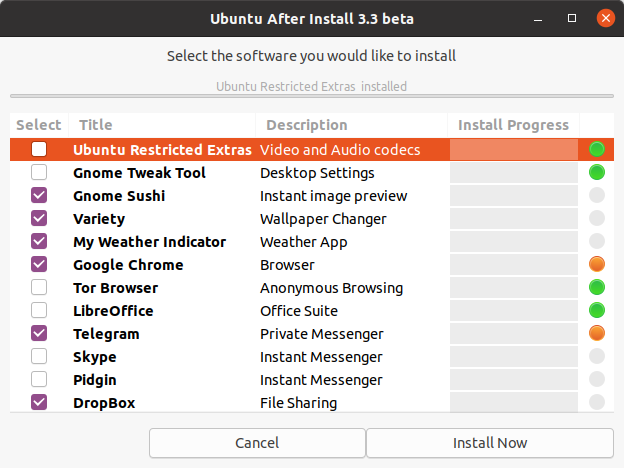Click 'Instant image preview' description
This screenshot has width=624, height=468.
tap(333, 196)
